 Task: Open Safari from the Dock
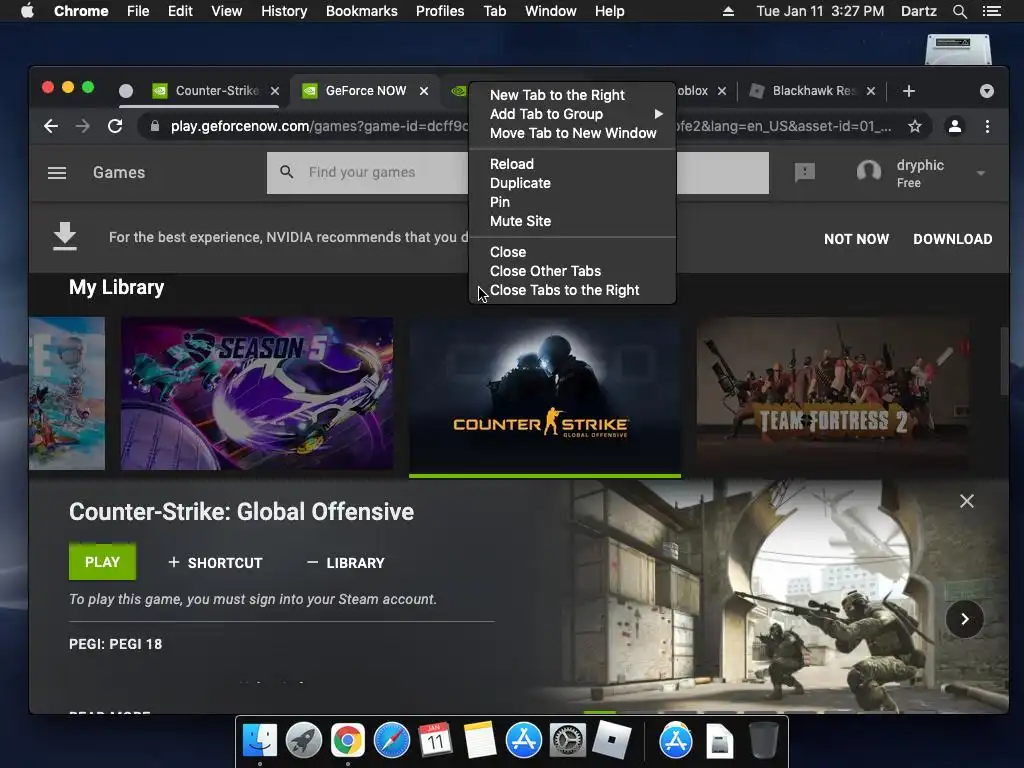pos(391,741)
